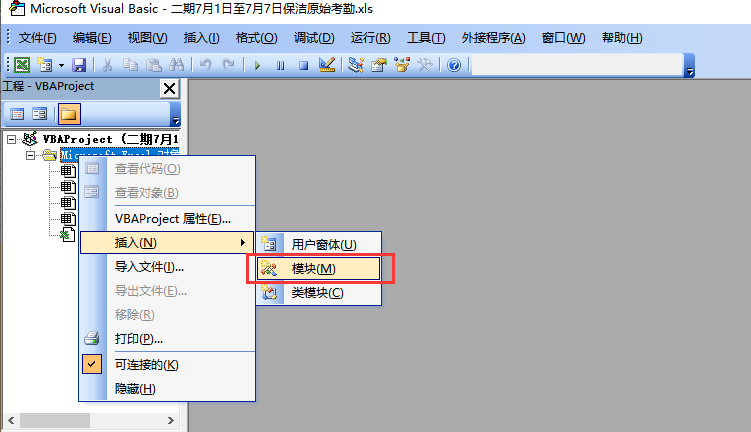Image resolution: width=751 pixels, height=432 pixels.
Task: Open the 文件(F) menu
Action: click(x=37, y=38)
